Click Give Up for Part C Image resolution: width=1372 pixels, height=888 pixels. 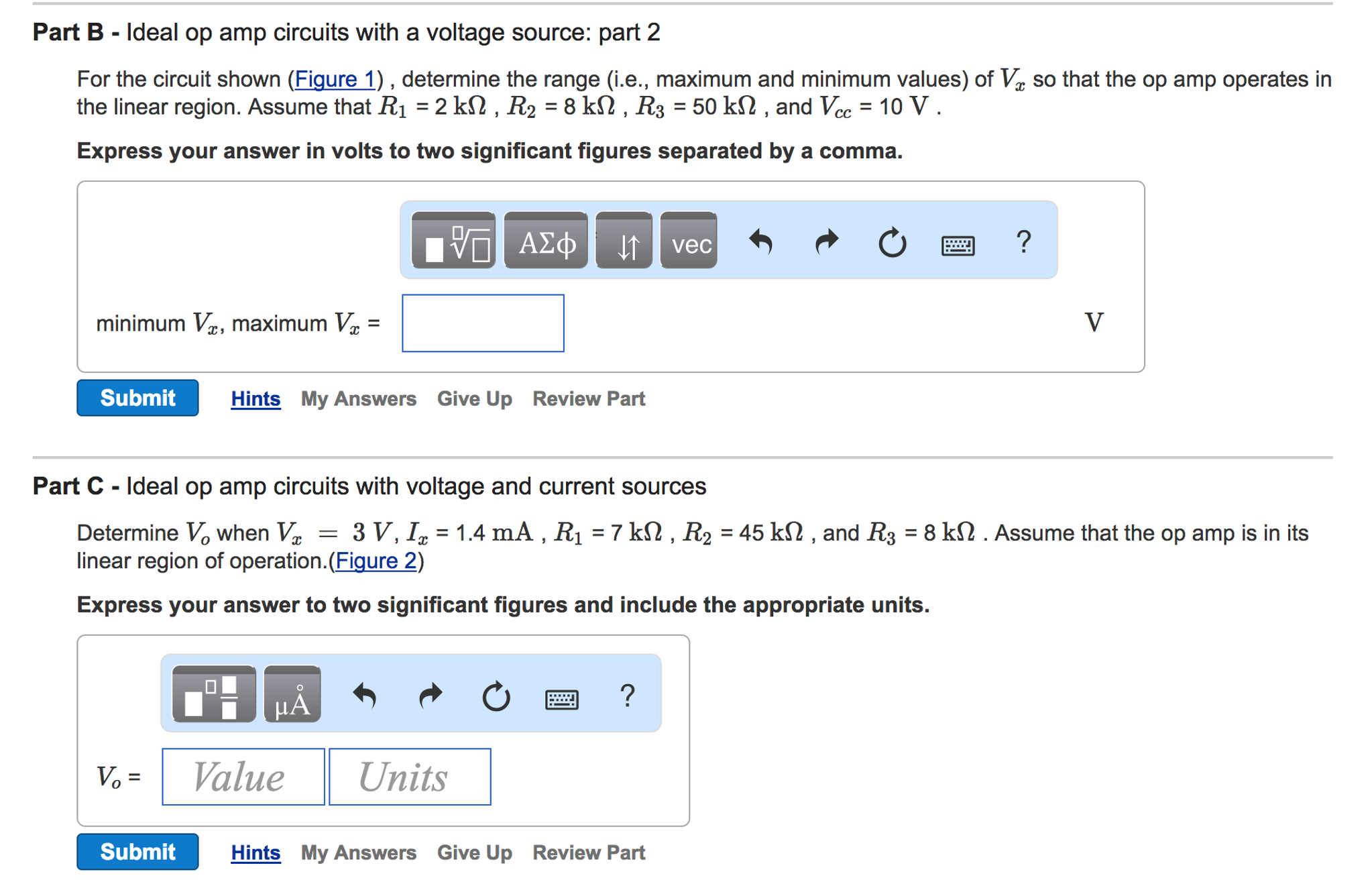pos(473,852)
